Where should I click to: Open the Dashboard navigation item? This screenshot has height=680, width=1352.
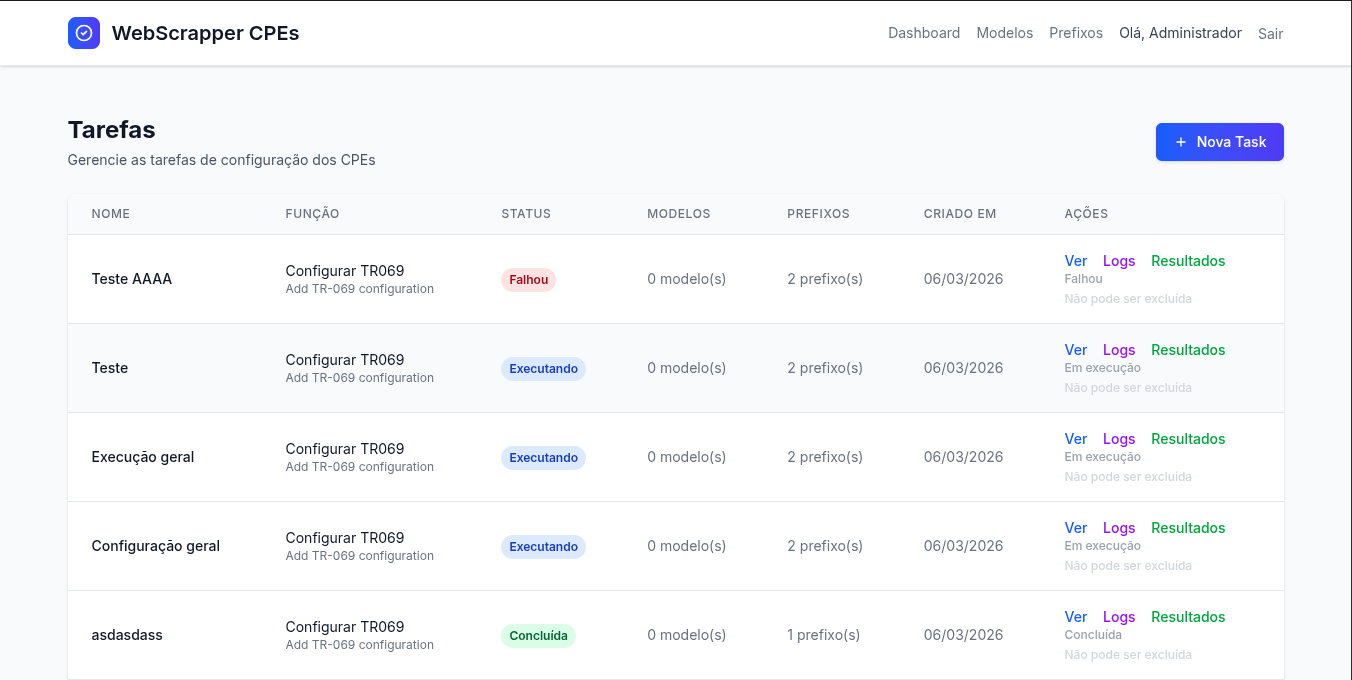(924, 33)
